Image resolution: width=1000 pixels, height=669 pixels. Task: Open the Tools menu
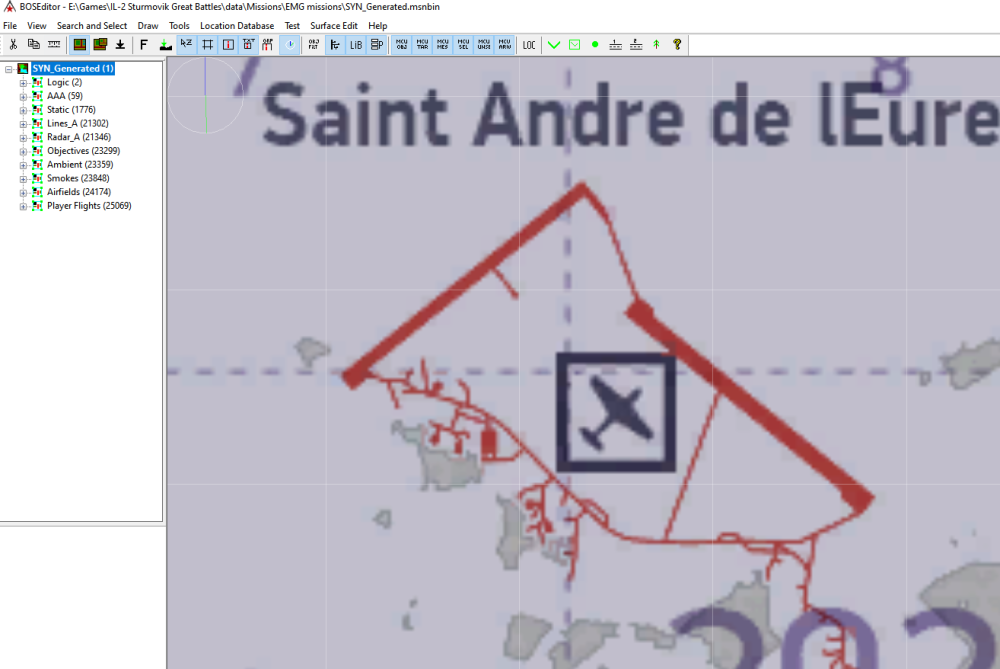point(179,26)
